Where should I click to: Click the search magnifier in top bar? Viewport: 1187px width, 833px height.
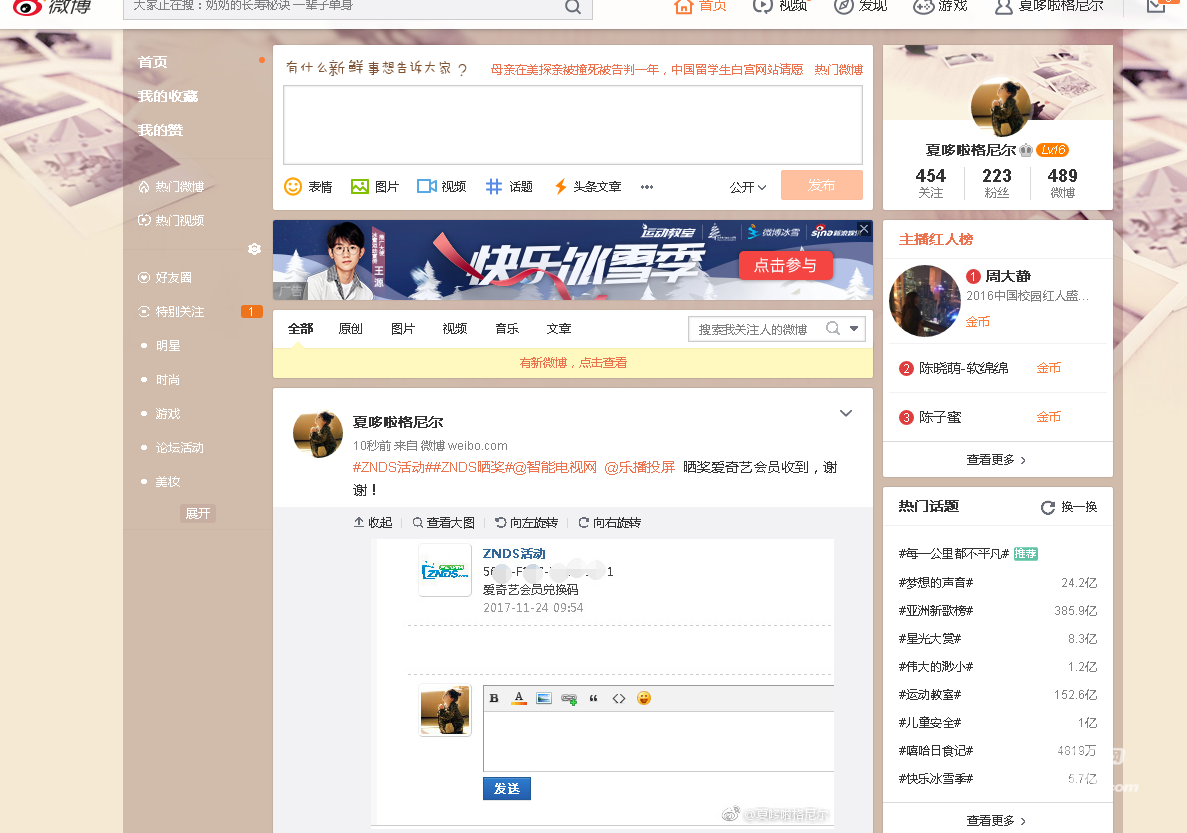click(573, 7)
